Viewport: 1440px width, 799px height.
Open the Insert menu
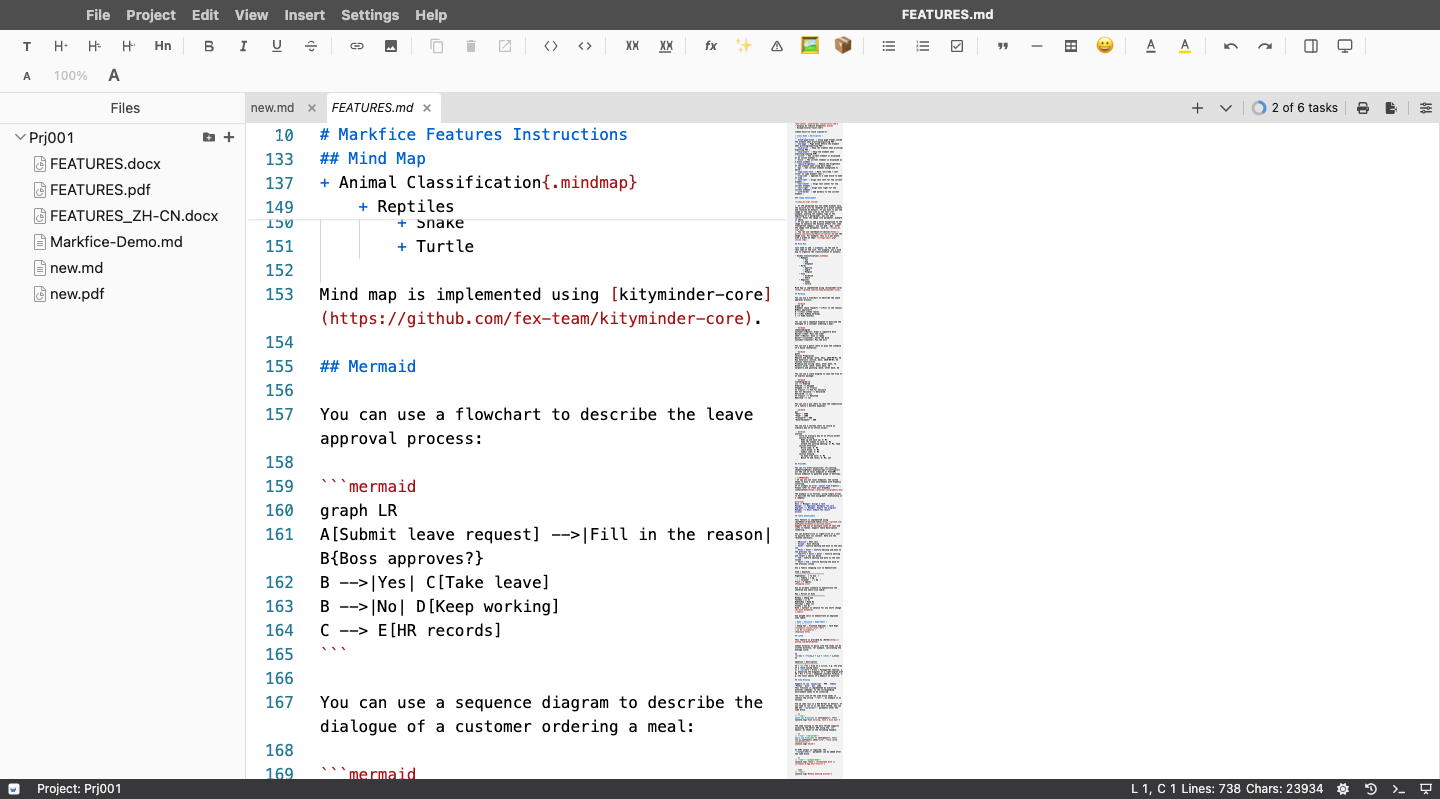(304, 15)
